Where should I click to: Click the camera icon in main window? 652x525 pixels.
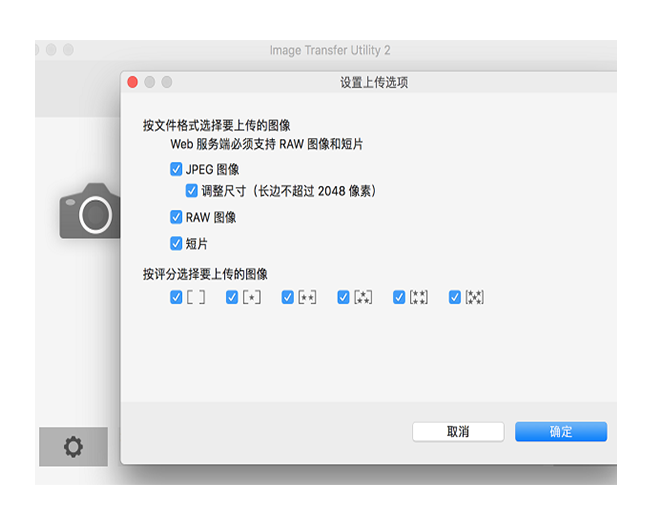click(x=90, y=211)
